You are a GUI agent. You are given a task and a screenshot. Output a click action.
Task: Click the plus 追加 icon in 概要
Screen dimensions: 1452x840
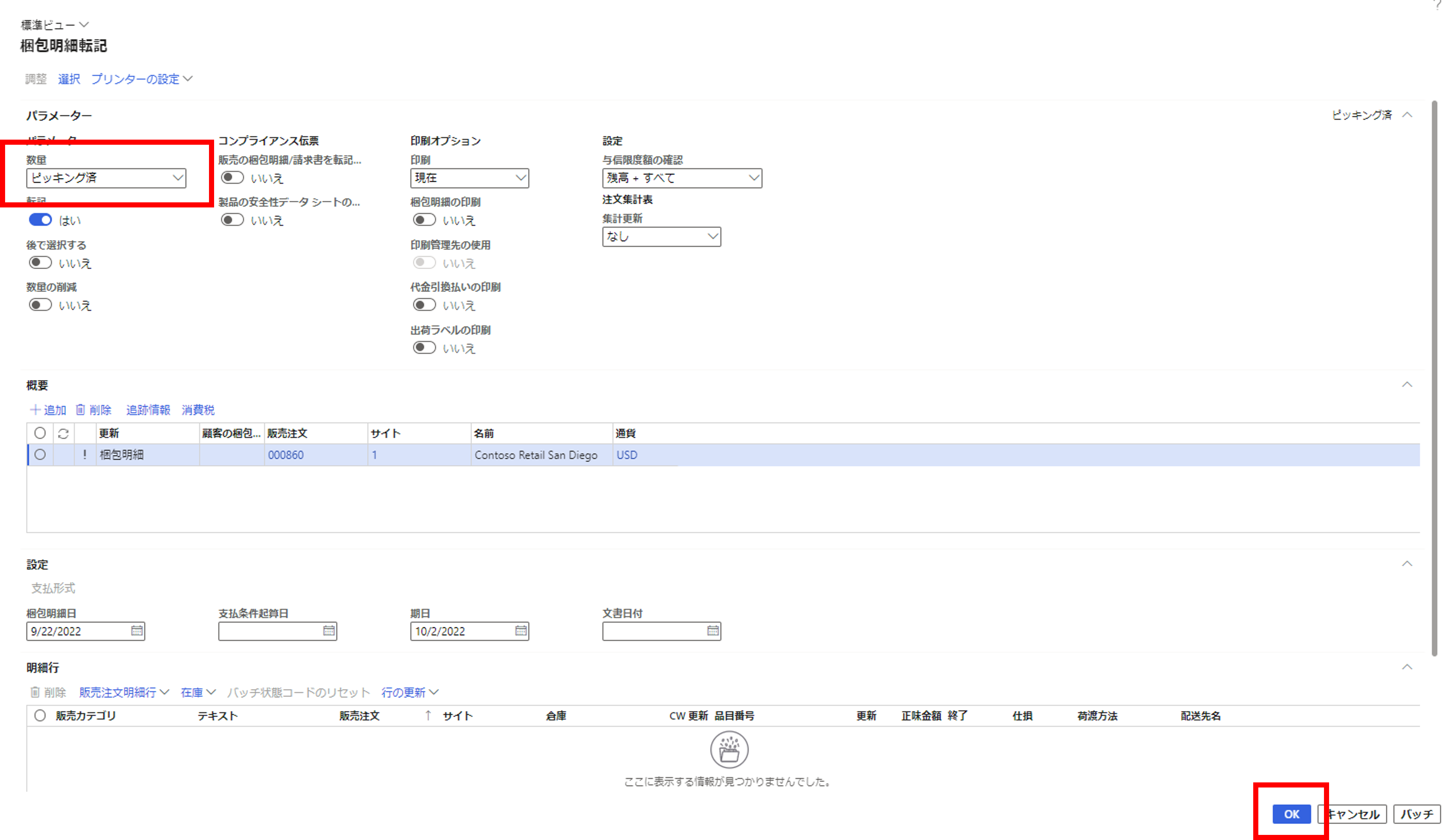(35, 410)
